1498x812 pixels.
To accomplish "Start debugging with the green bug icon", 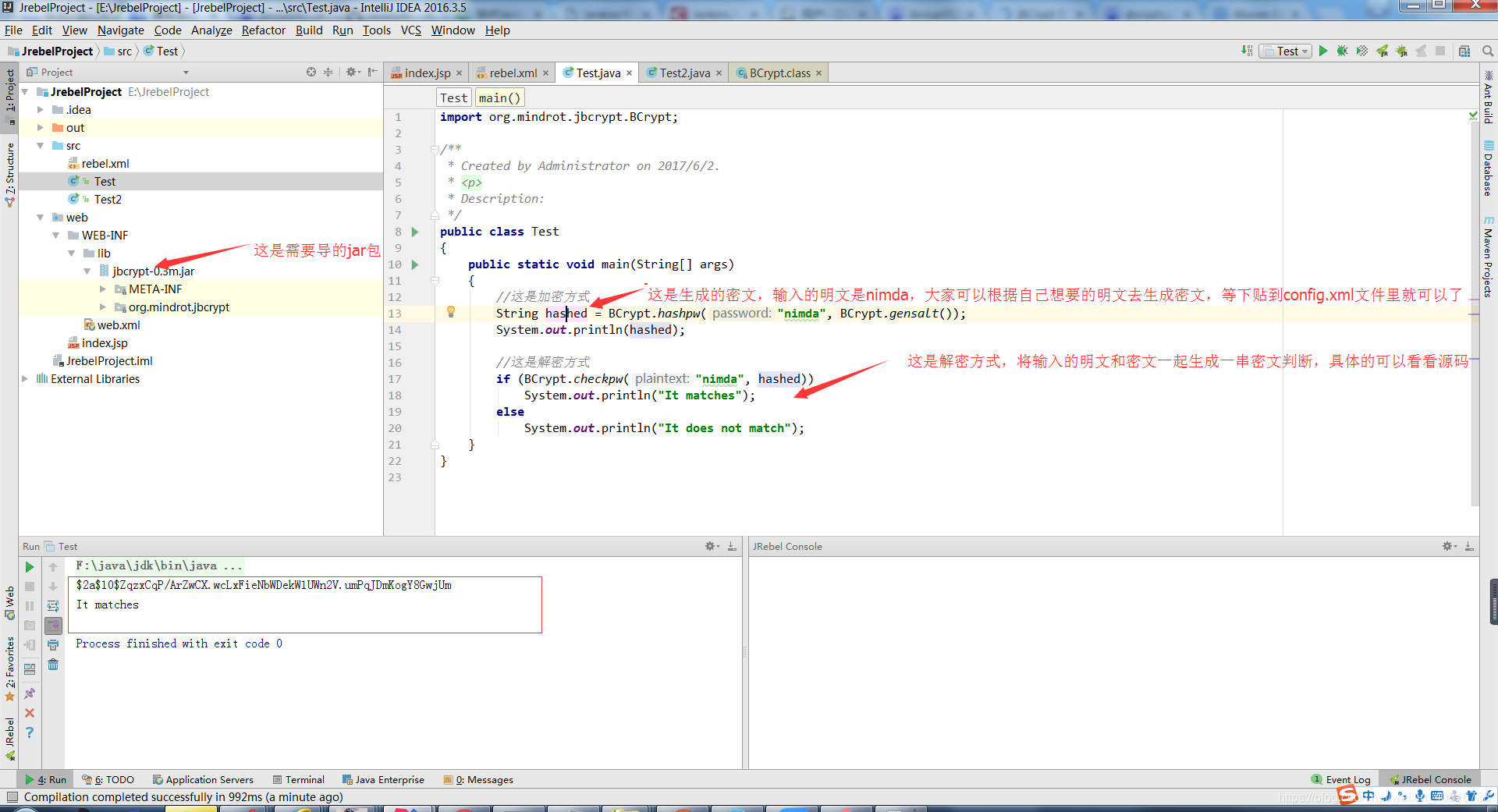I will tap(1343, 51).
